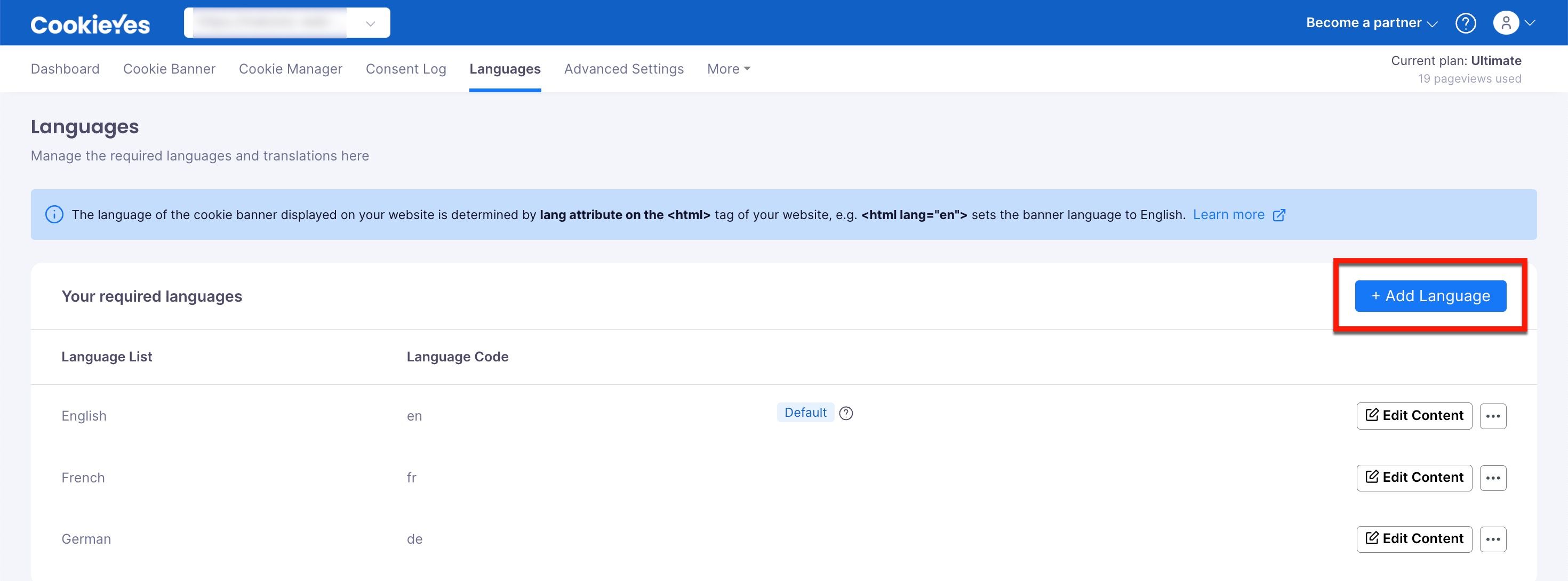Viewport: 1568px width, 581px height.
Task: Click the Default badge on English row
Action: click(805, 413)
